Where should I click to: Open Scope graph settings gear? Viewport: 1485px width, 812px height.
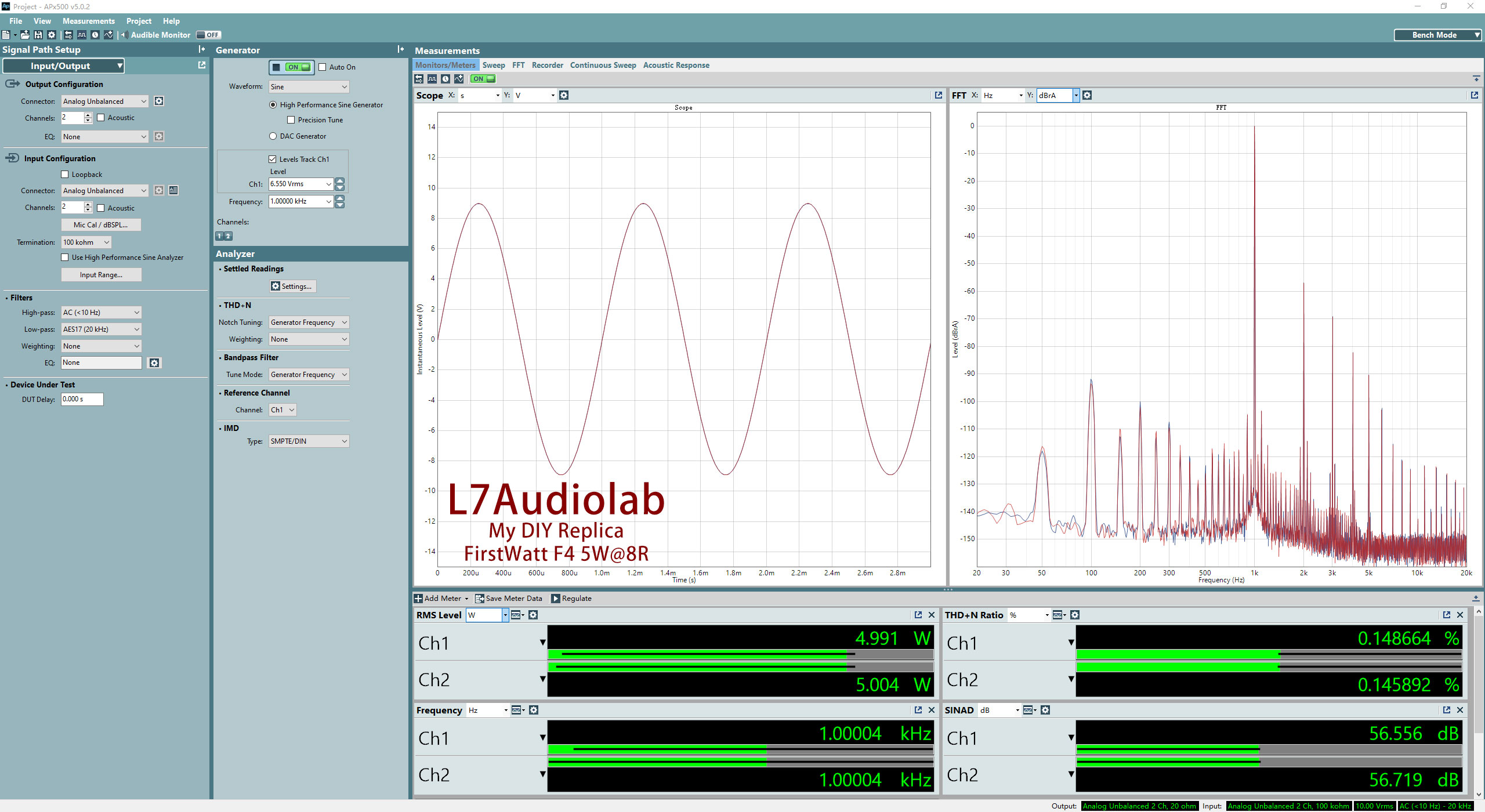pos(564,95)
